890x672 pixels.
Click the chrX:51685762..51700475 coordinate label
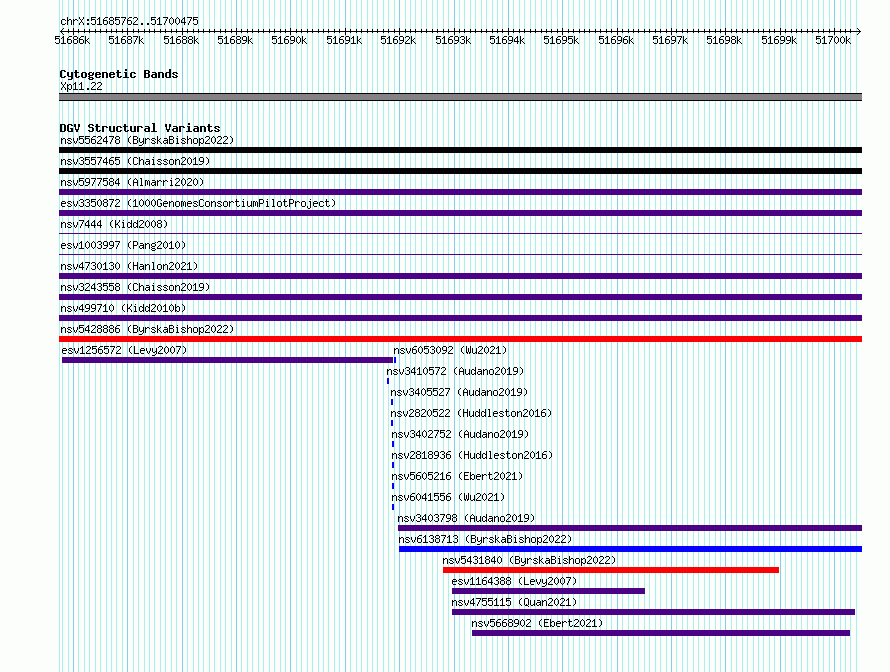[x=129, y=21]
